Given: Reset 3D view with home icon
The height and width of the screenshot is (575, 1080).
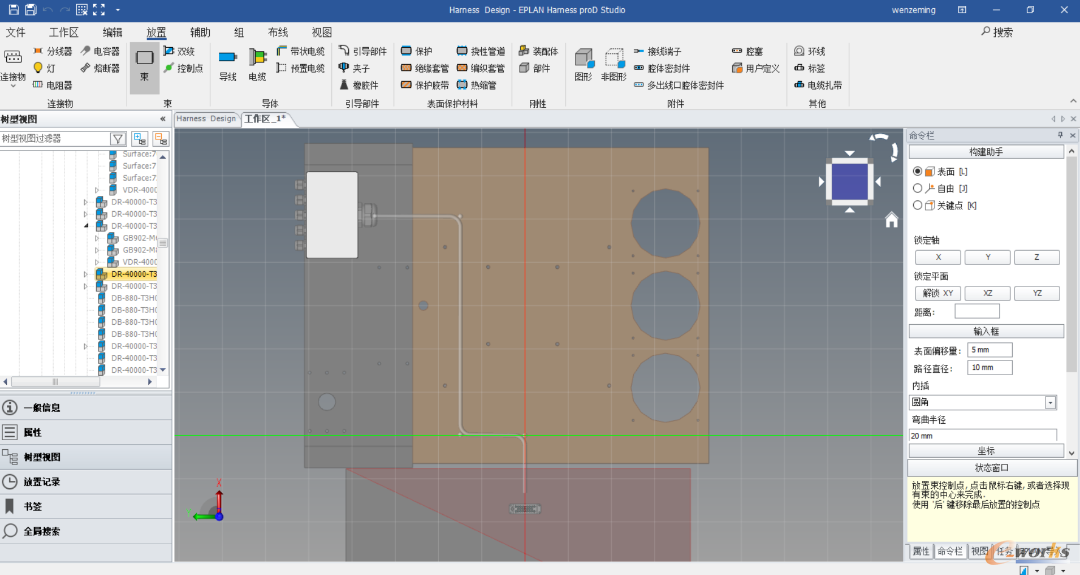Looking at the screenshot, I should [891, 220].
